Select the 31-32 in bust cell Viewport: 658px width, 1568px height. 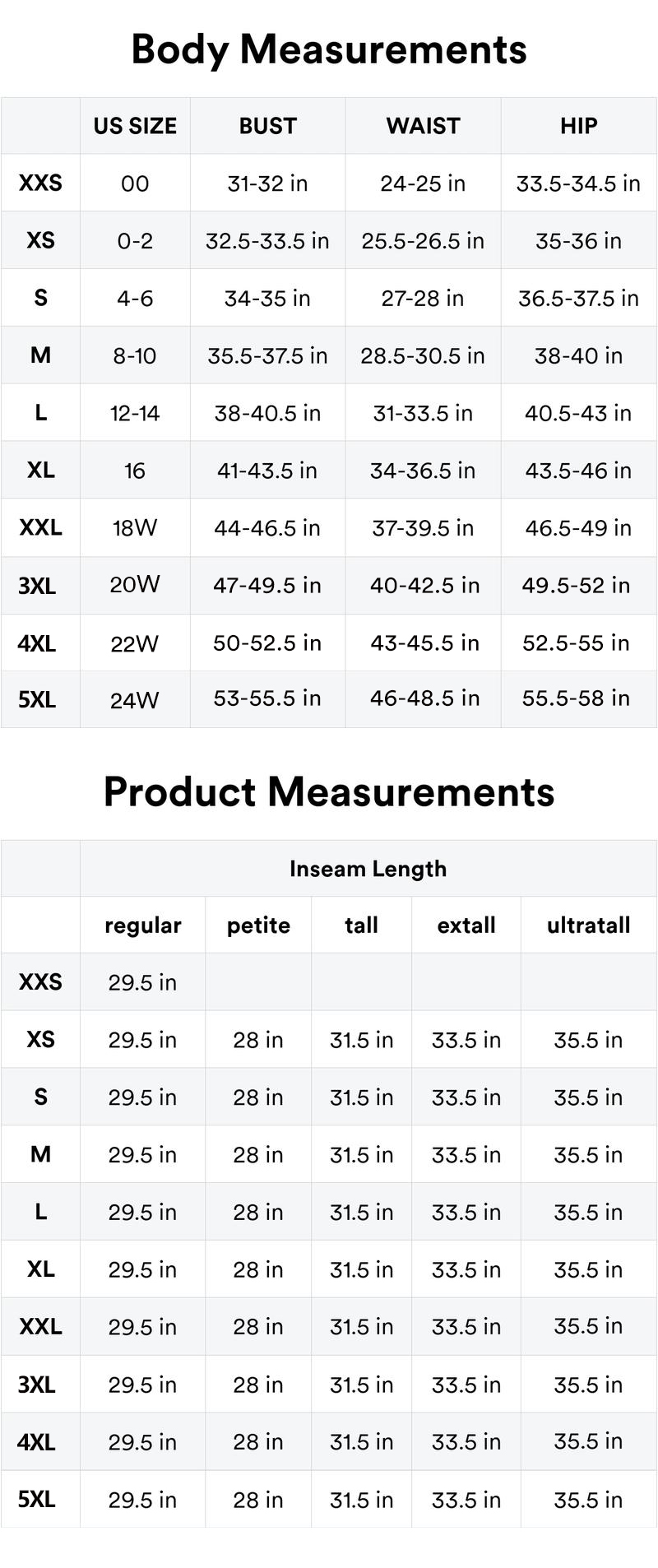coord(267,183)
